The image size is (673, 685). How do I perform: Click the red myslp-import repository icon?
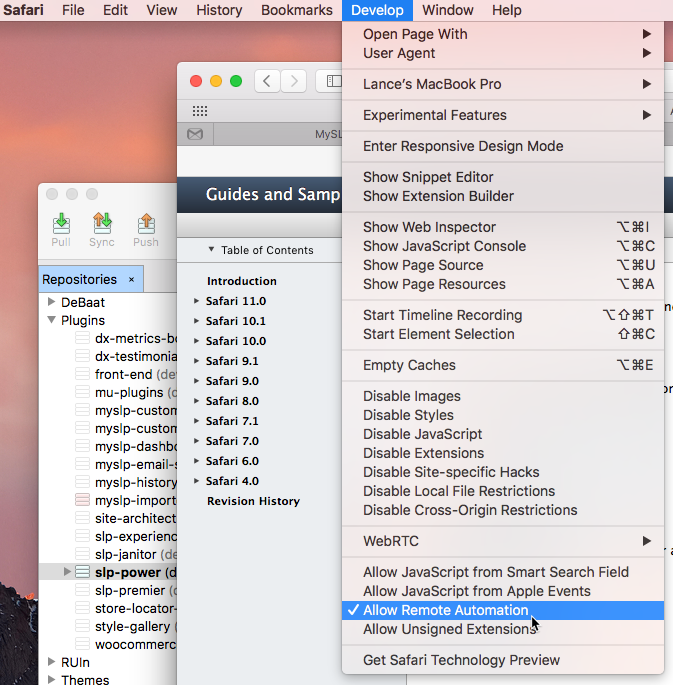(83, 500)
